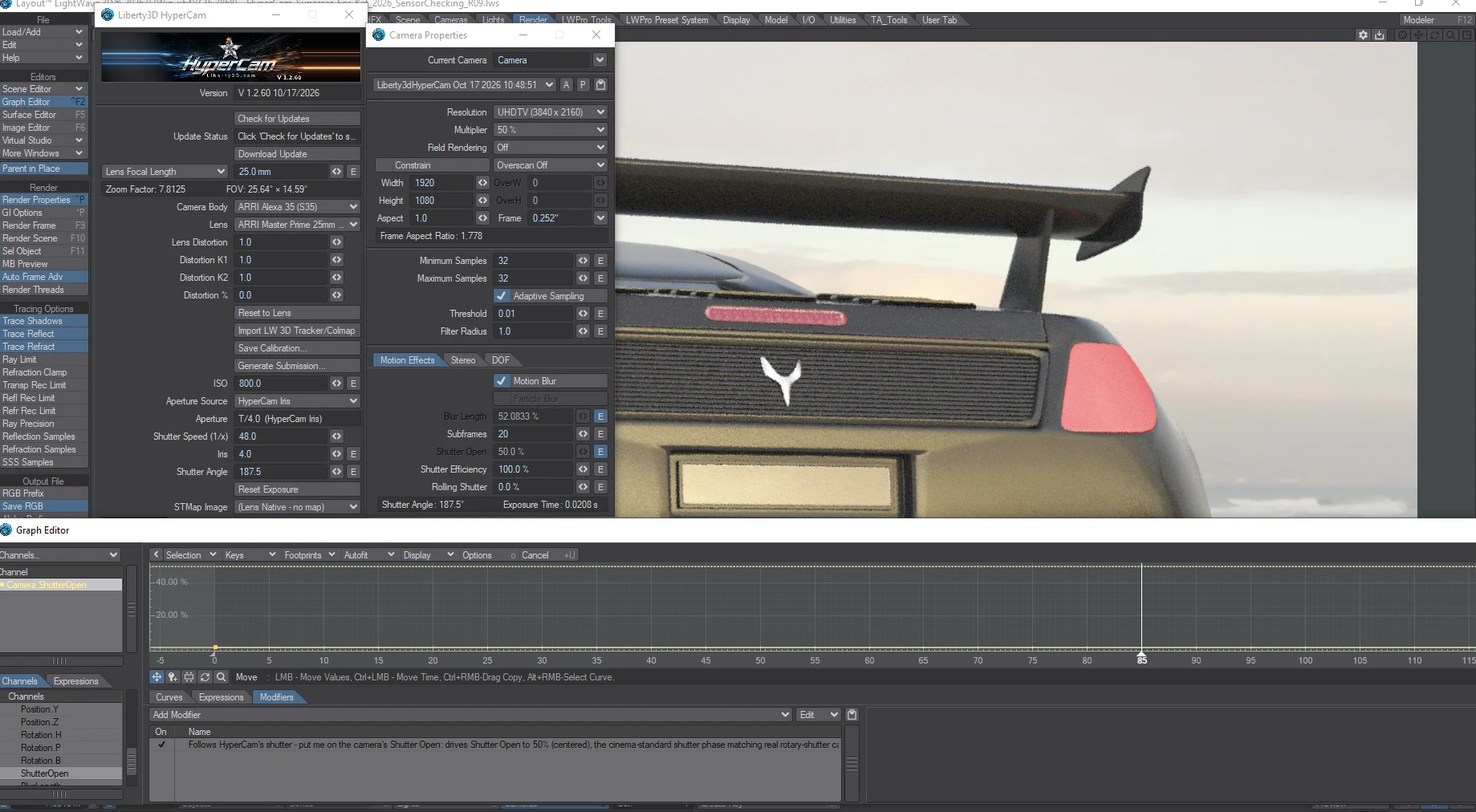Click the Shutter Efficiency mini-slider arrows
This screenshot has width=1476, height=812.
pos(583,469)
